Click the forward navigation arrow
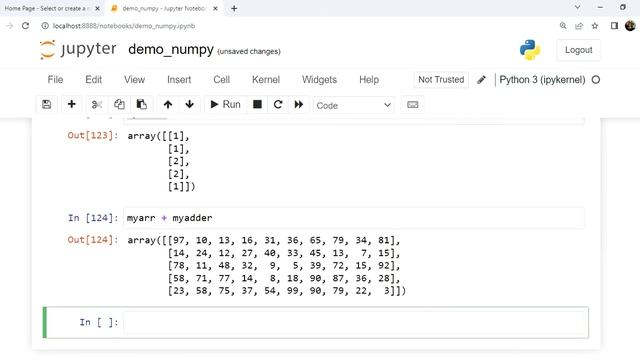The image size is (640, 360). tap(9, 26)
